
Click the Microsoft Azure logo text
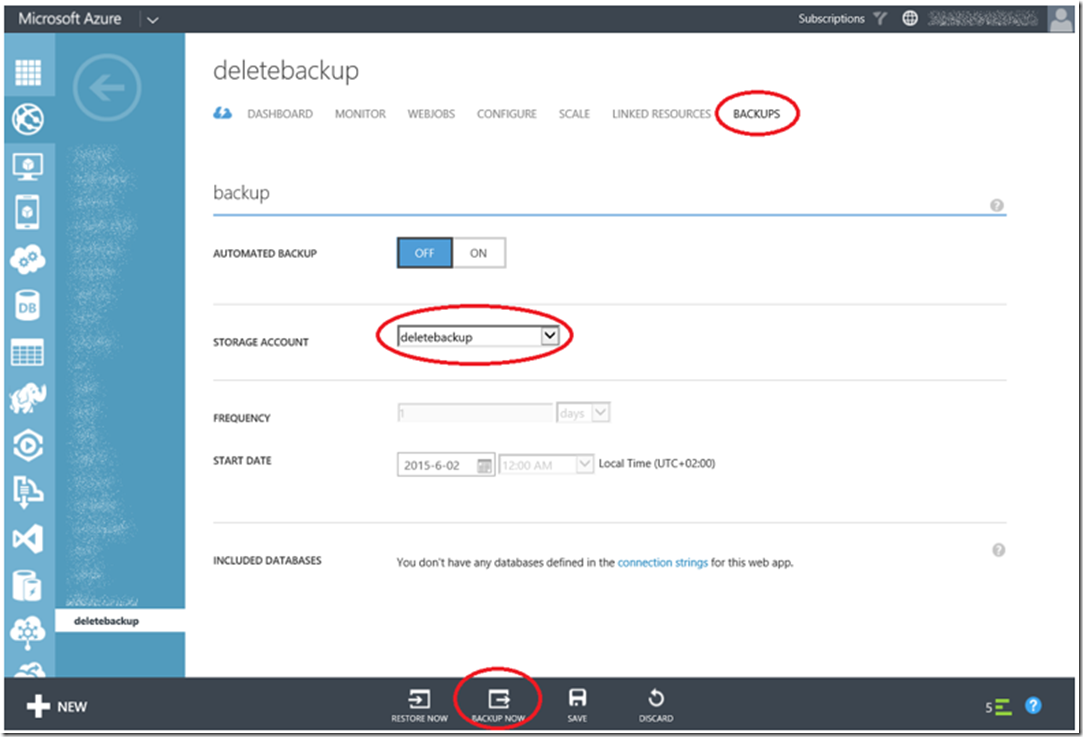tap(70, 19)
